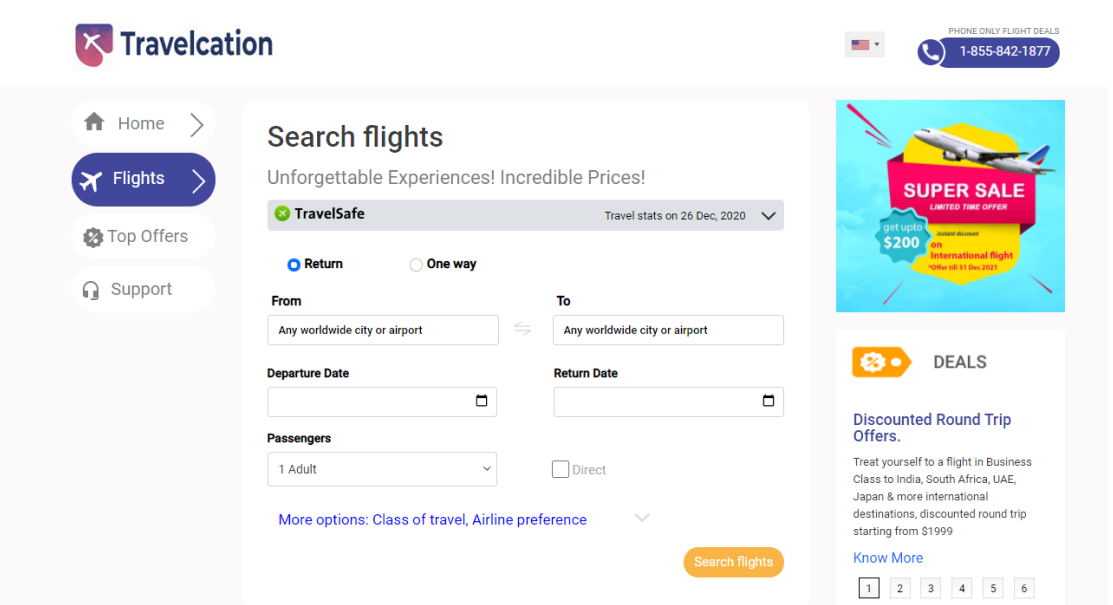The image size is (1113, 605).
Task: Open the Departure Date calendar picker icon
Action: [x=481, y=401]
